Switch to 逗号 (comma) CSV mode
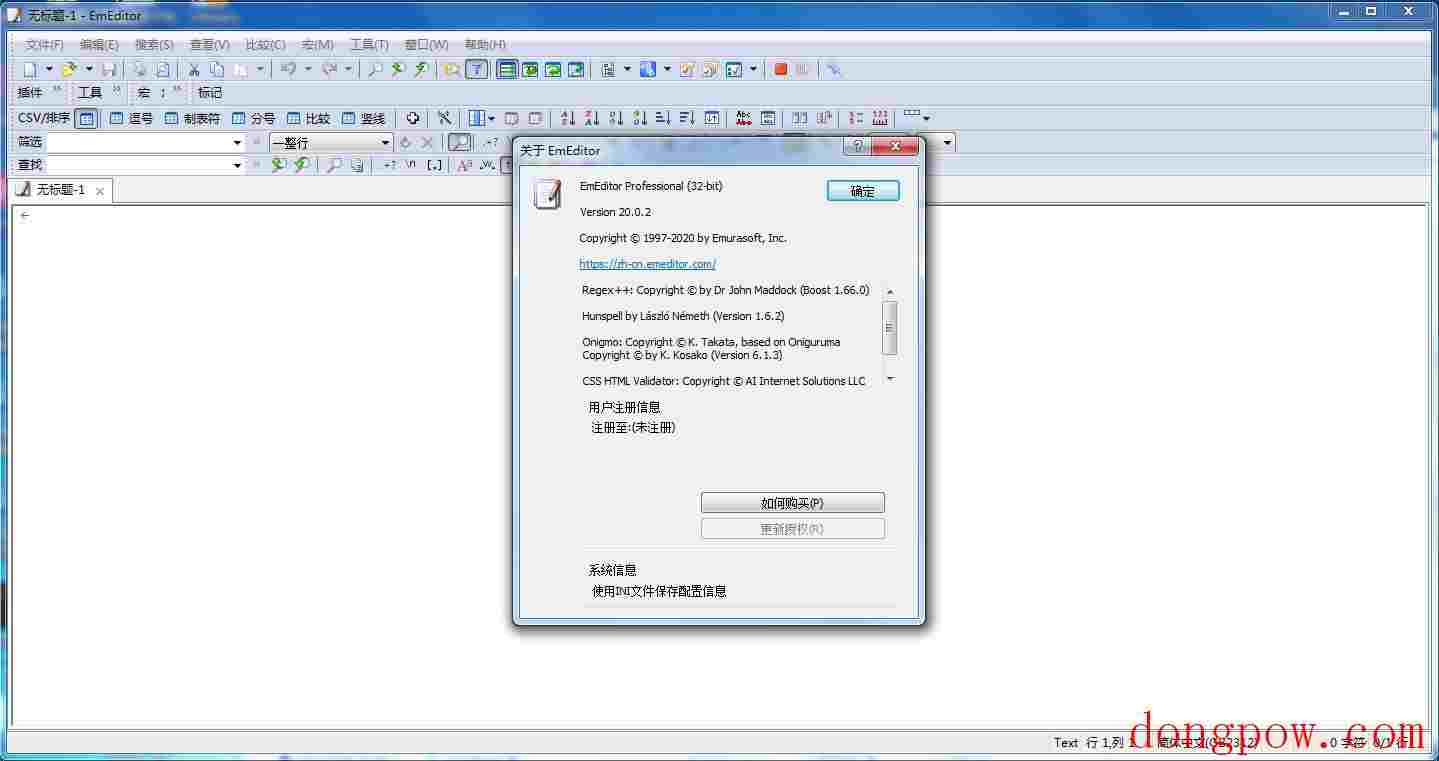Screen dimensions: 1439x761 click(131, 118)
